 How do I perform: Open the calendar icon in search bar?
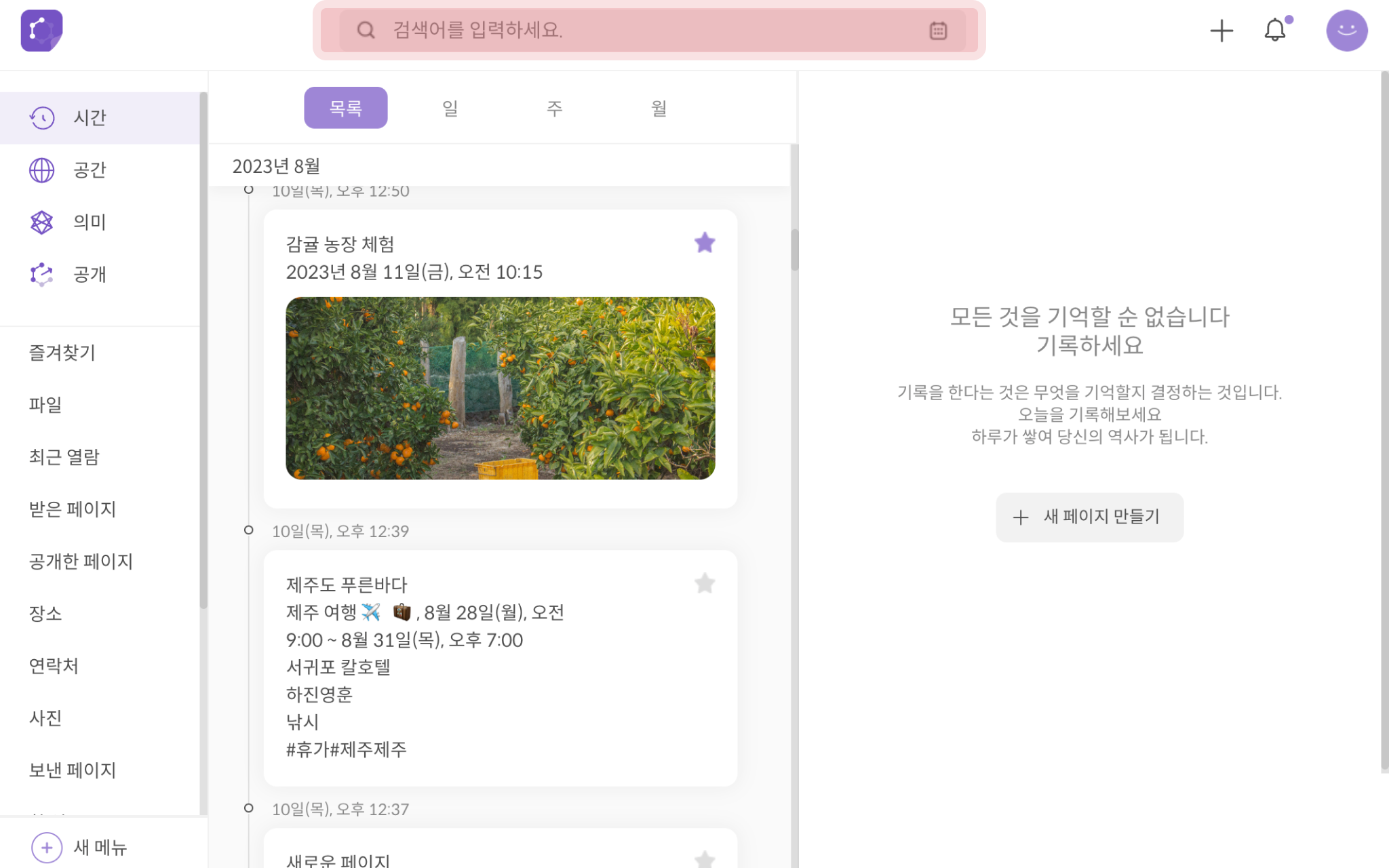pyautogui.click(x=938, y=31)
